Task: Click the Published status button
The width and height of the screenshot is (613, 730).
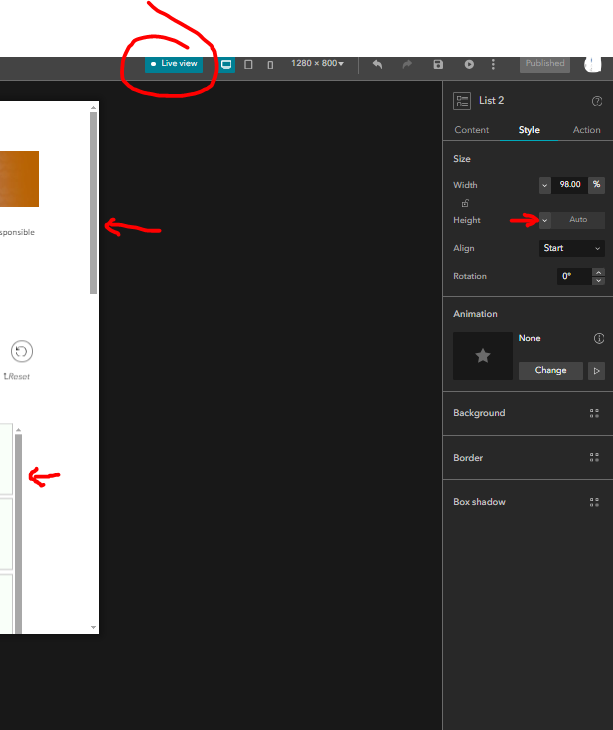Action: (x=545, y=64)
